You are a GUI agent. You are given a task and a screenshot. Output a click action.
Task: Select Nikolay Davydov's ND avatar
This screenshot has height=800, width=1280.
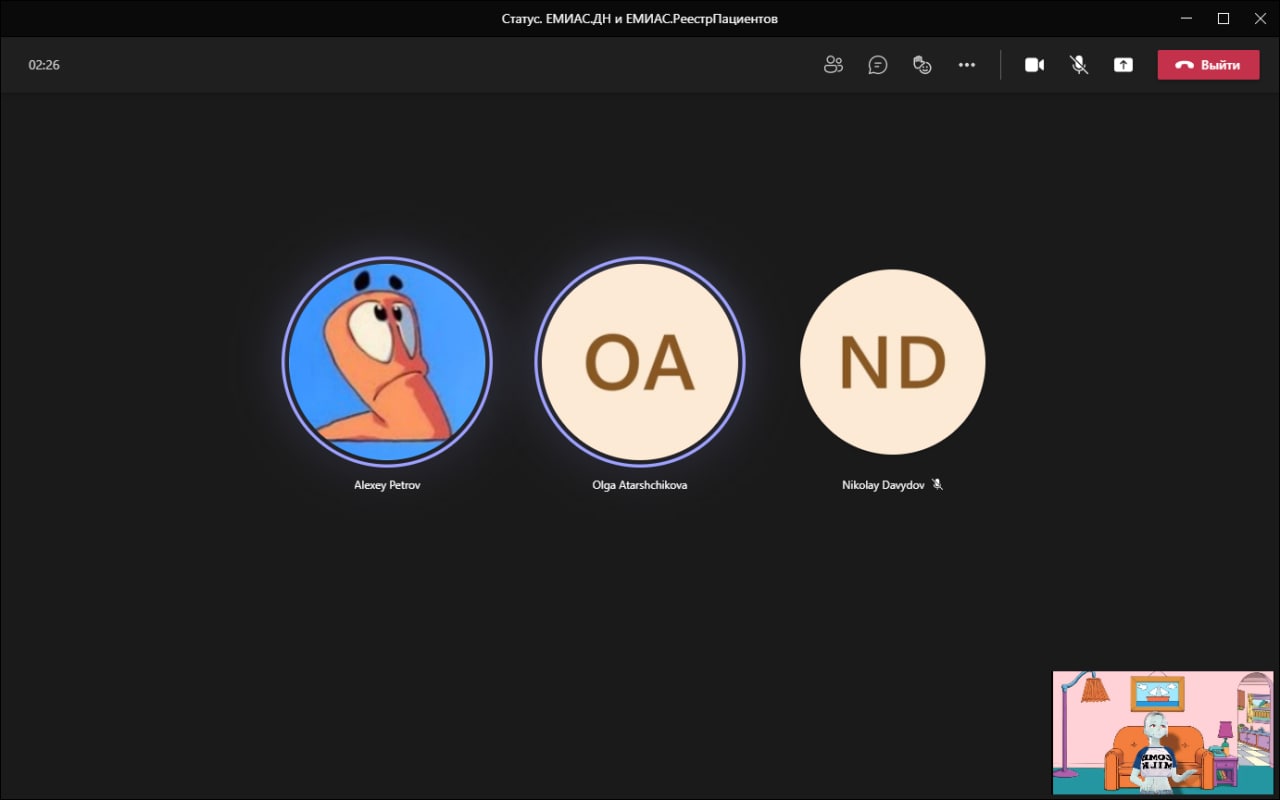(x=893, y=361)
